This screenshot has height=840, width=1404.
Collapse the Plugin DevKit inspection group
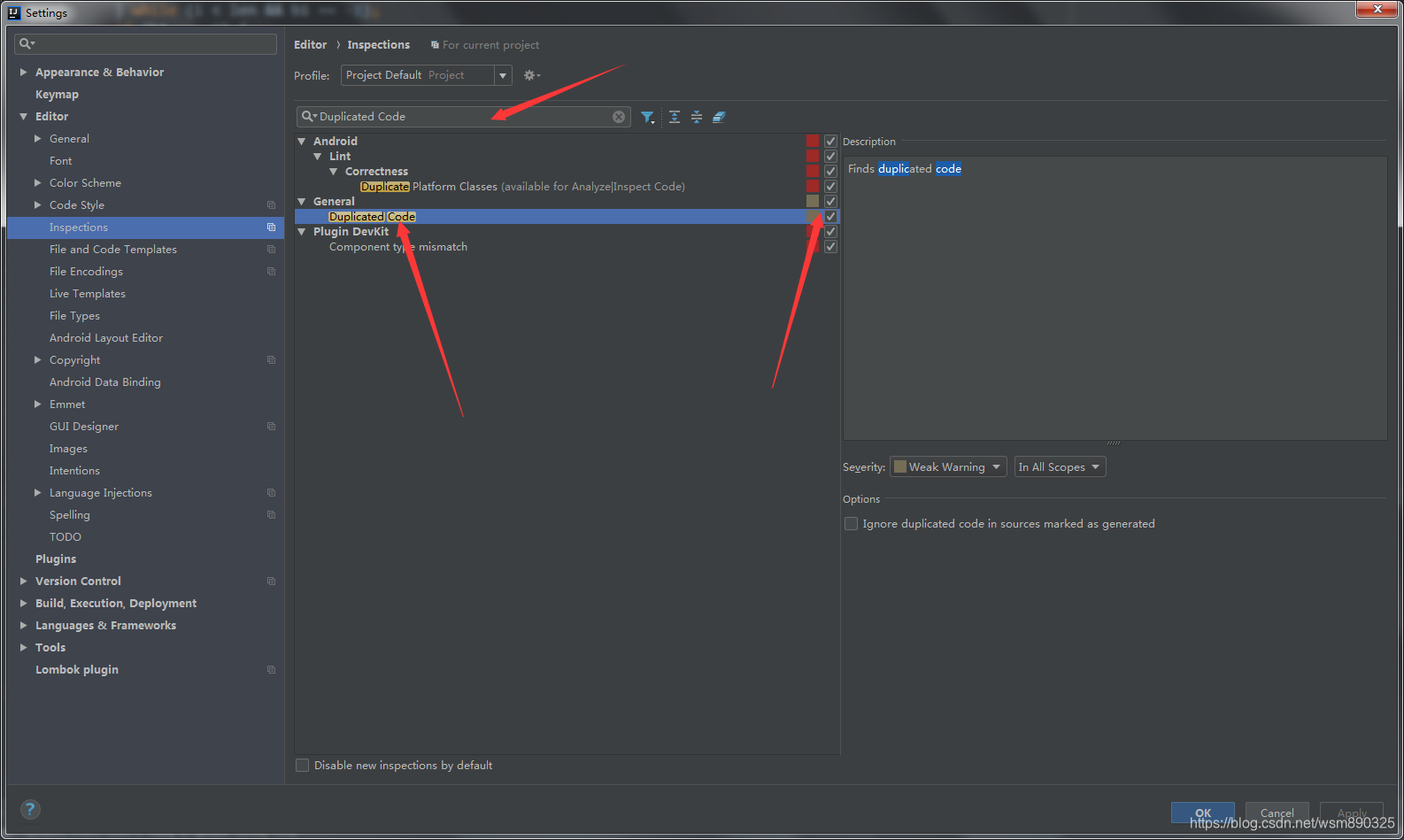pos(302,232)
